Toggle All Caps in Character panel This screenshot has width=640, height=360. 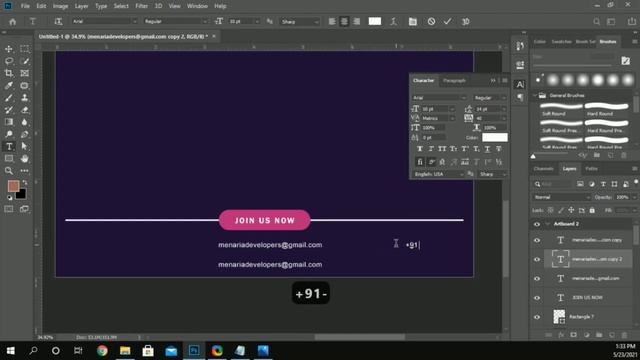[x=442, y=149]
